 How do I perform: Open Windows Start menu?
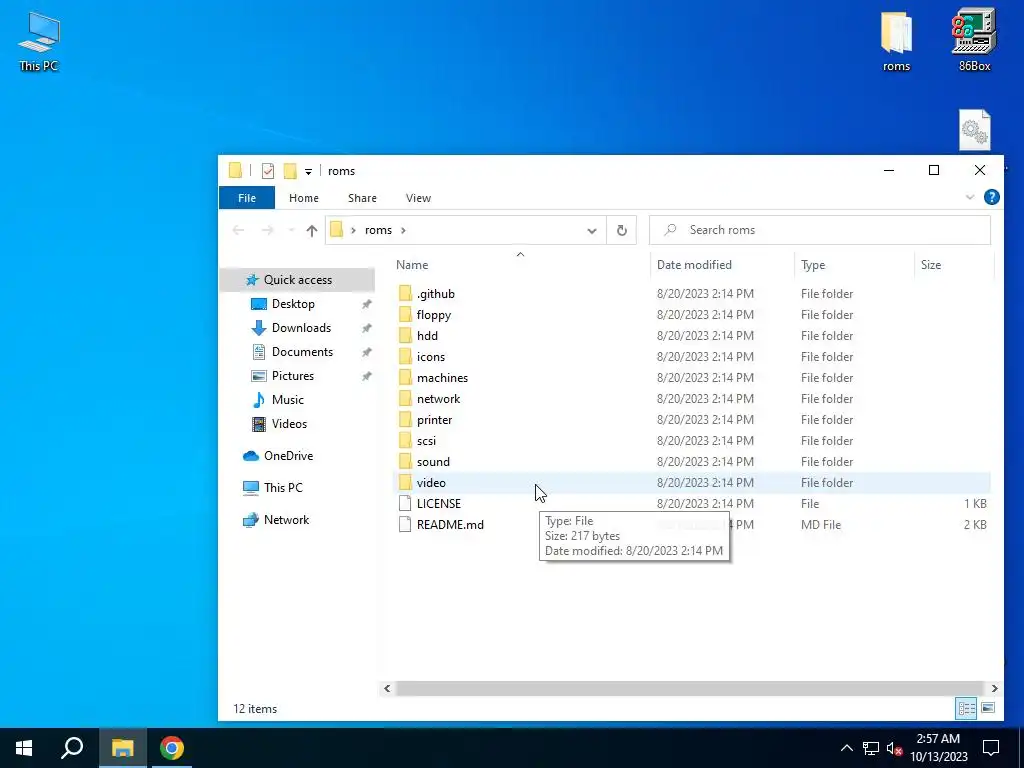(x=24, y=748)
